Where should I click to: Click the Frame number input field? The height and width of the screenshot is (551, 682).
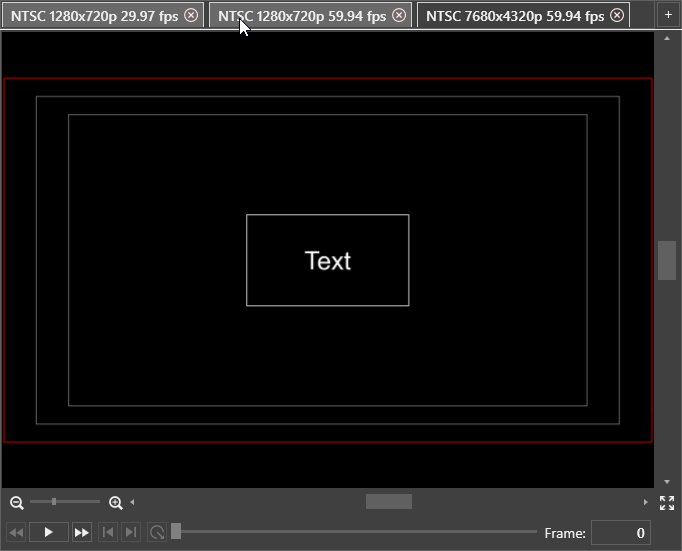tap(621, 532)
